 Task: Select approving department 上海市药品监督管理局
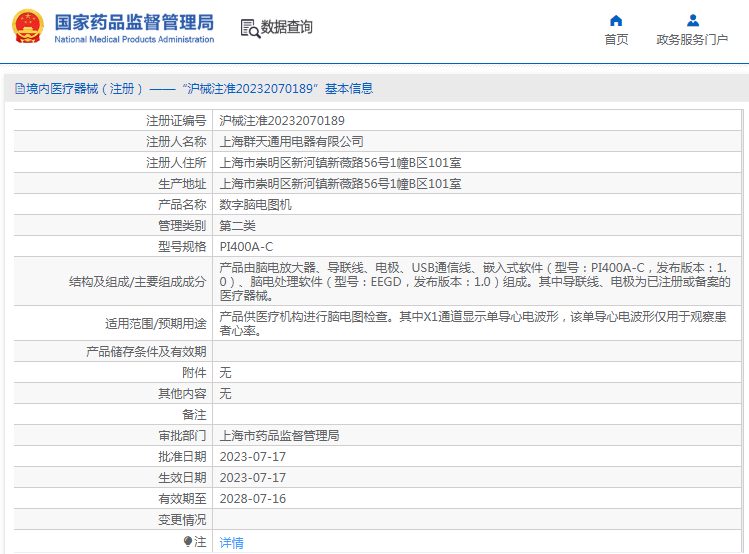pyautogui.click(x=279, y=436)
